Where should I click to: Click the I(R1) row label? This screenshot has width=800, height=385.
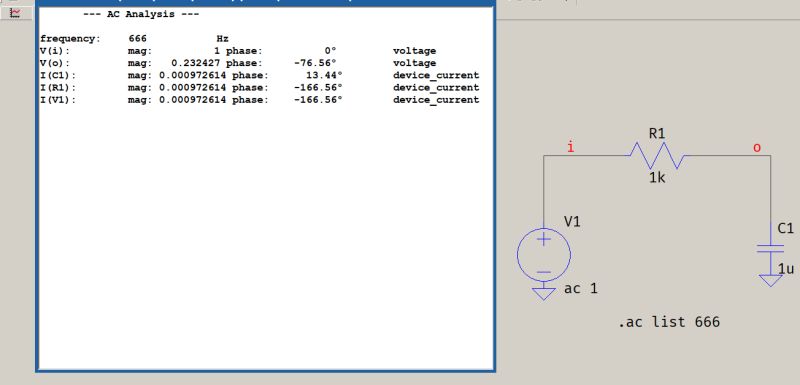coord(58,88)
